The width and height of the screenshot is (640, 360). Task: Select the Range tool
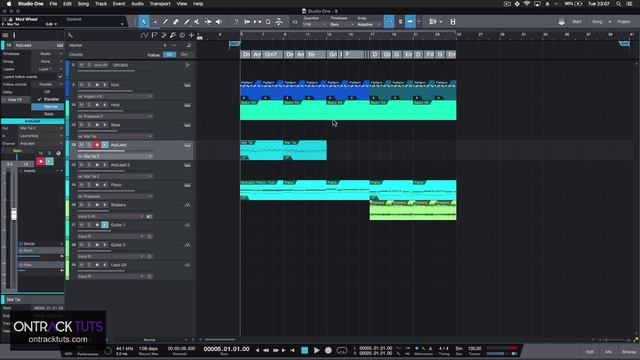pos(155,22)
